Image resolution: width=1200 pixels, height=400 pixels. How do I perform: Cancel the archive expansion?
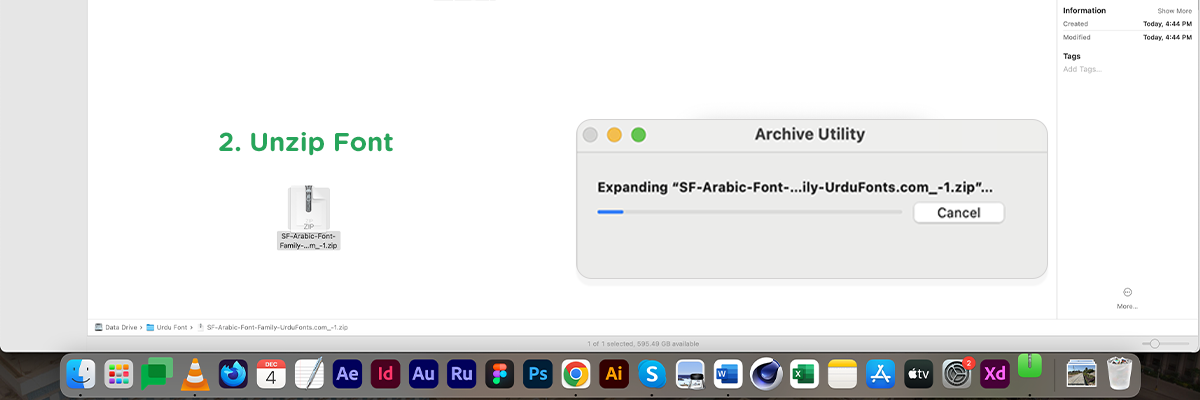coord(958,212)
